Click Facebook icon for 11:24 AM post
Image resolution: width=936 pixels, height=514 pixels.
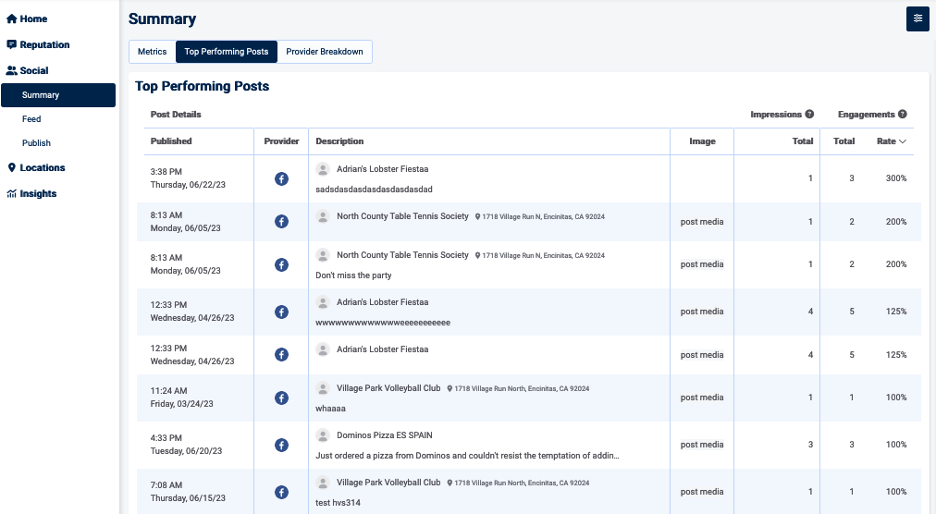[x=282, y=398]
